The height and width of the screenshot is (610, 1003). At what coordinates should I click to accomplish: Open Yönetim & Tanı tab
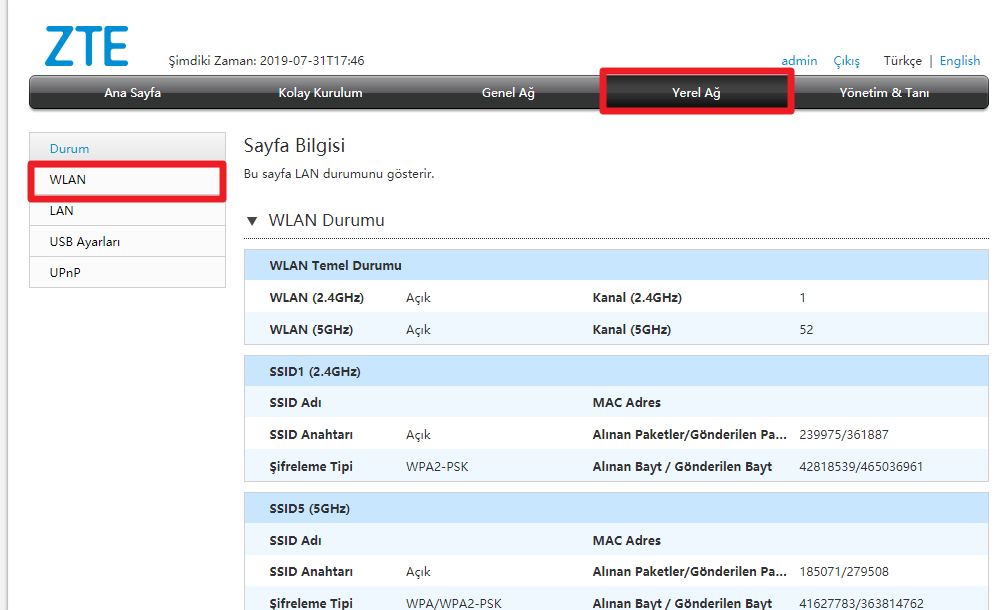[x=884, y=93]
